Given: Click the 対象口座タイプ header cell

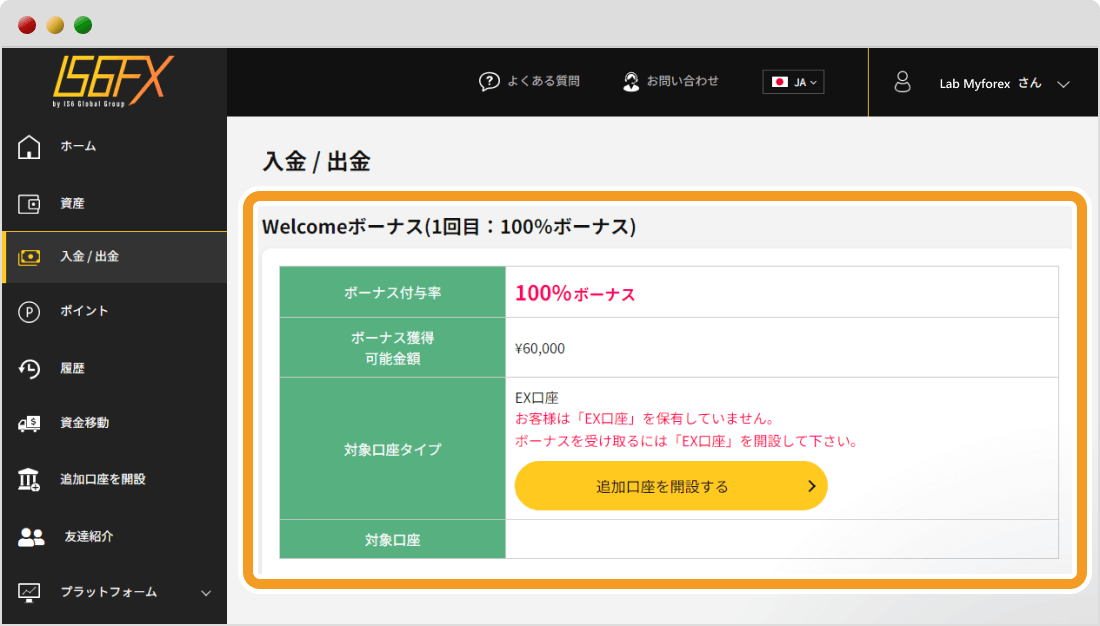Looking at the screenshot, I should tap(392, 448).
